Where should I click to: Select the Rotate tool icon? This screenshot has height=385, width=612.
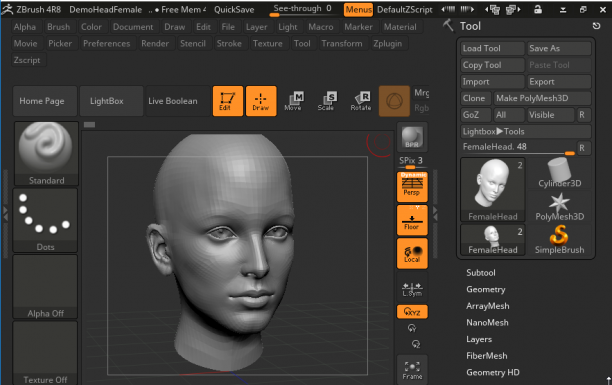click(x=361, y=101)
